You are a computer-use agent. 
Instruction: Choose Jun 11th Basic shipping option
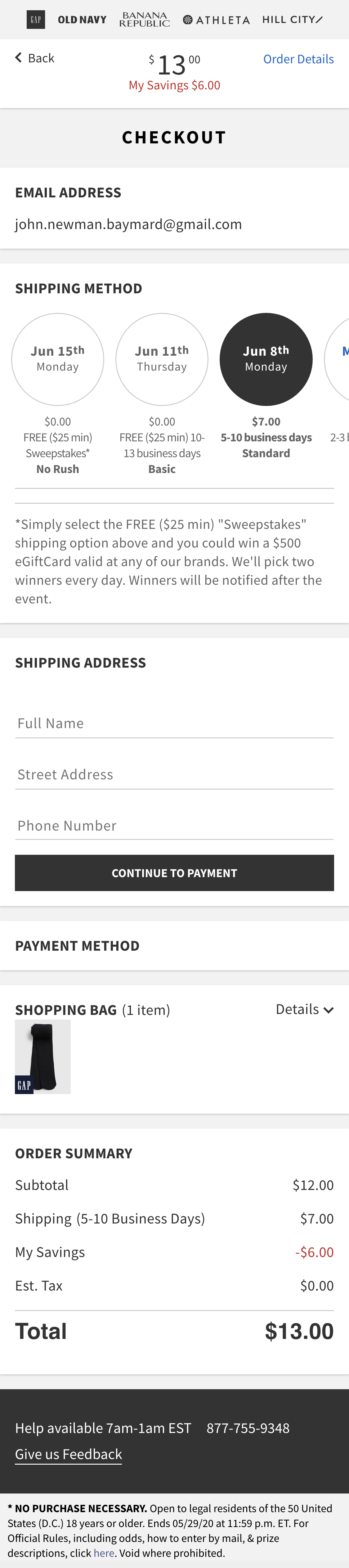click(162, 359)
